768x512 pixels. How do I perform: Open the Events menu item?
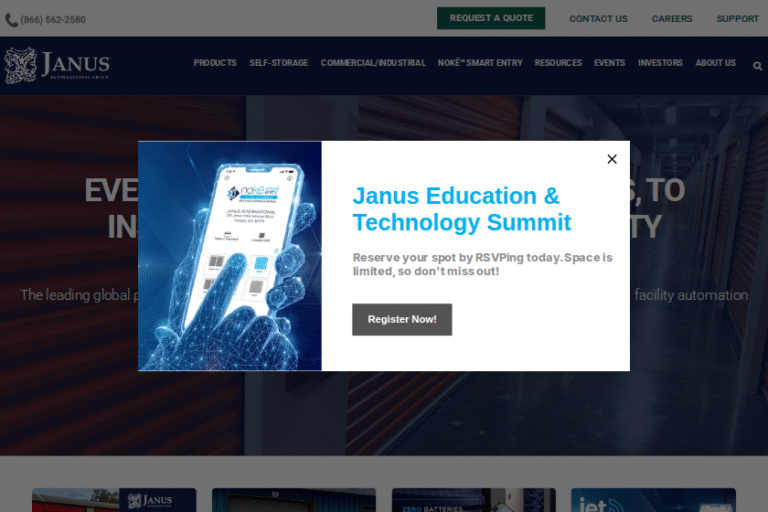pyautogui.click(x=609, y=63)
